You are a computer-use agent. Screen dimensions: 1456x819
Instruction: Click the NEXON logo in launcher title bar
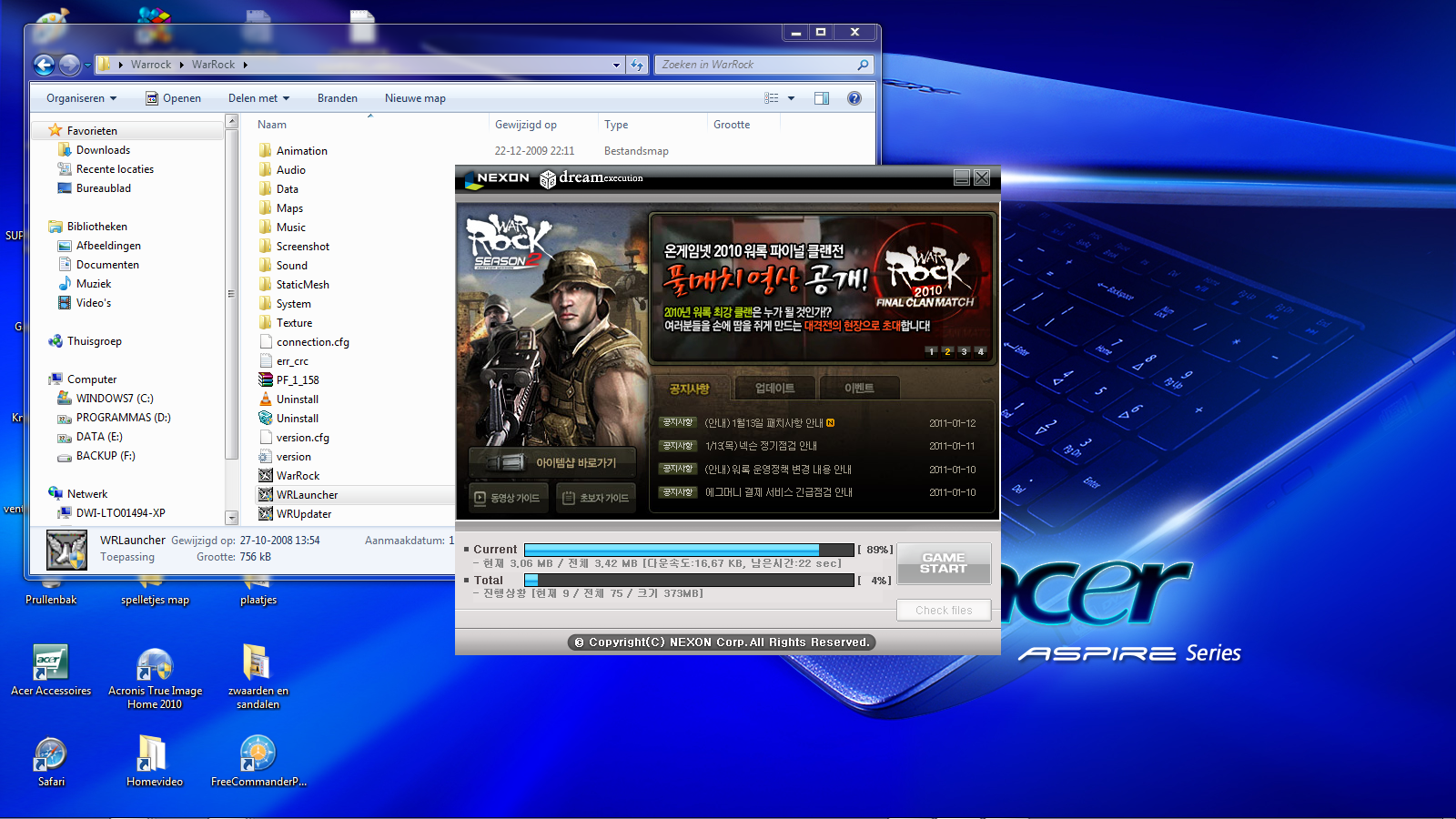click(x=497, y=178)
